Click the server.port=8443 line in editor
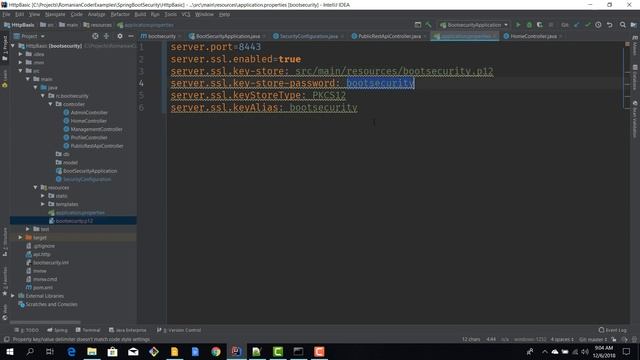640x360 pixels. 216,47
